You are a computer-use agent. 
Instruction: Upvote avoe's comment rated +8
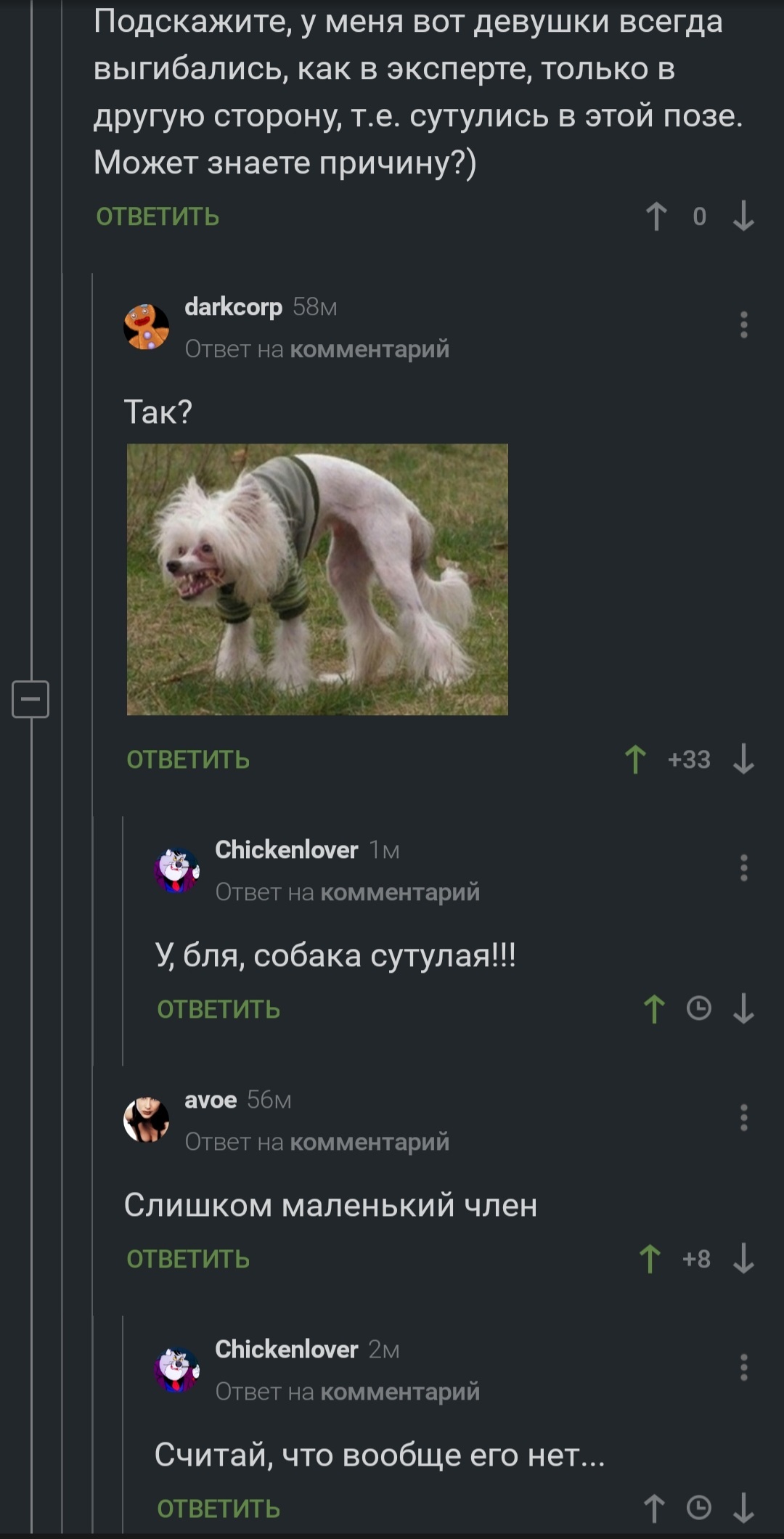pos(650,1259)
